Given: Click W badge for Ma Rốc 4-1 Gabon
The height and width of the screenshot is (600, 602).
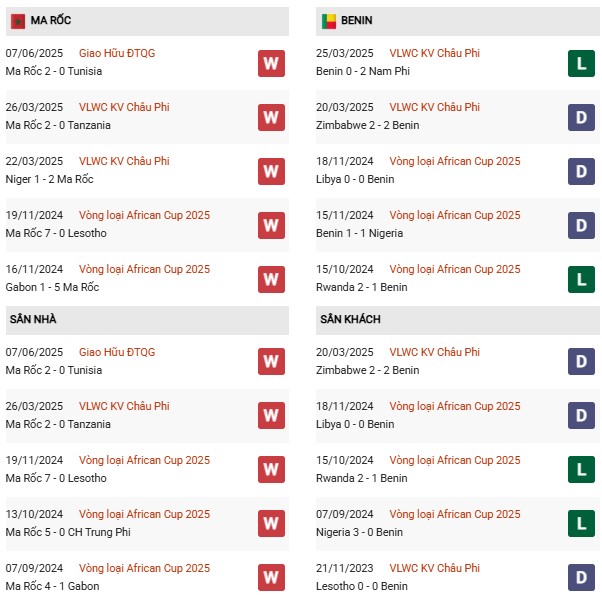Looking at the screenshot, I should click(271, 577).
